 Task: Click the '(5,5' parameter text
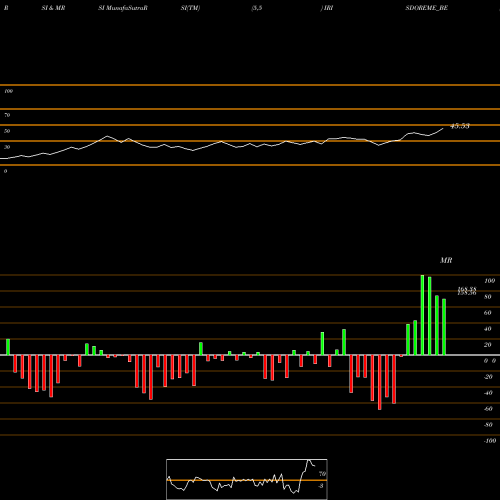(x=257, y=8)
